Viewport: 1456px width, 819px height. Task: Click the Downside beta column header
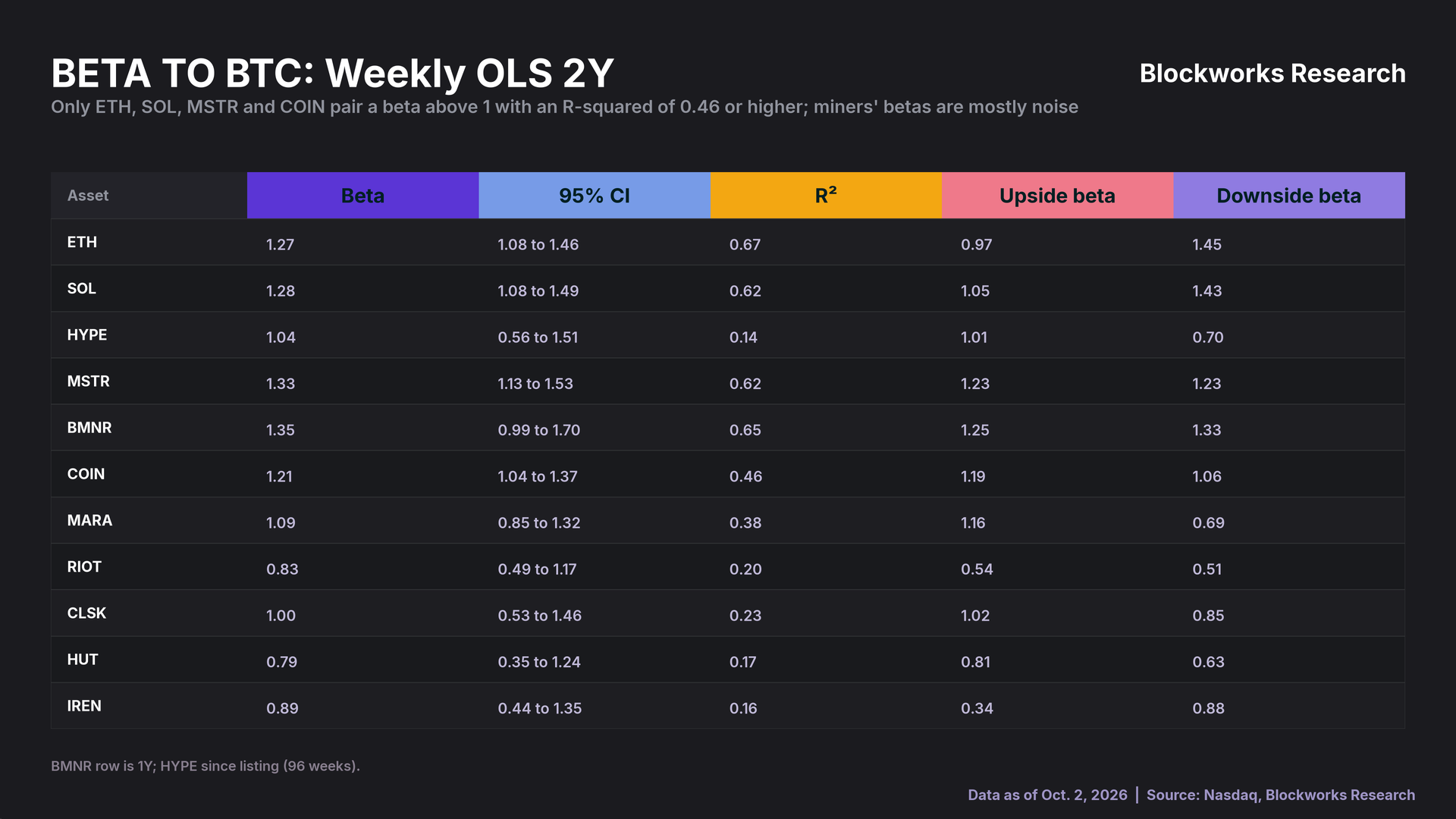pyautogui.click(x=1288, y=196)
